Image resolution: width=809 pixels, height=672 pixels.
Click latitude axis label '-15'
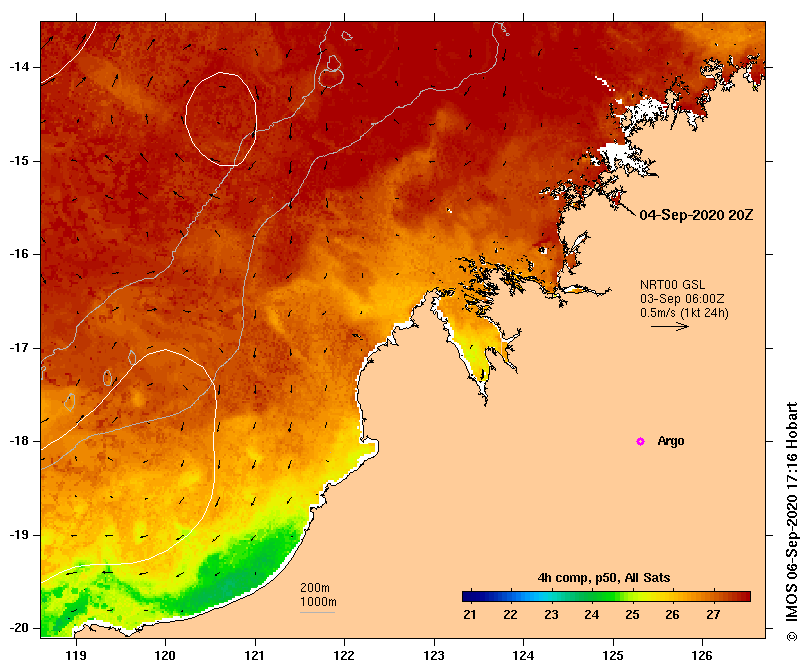pyautogui.click(x=20, y=161)
